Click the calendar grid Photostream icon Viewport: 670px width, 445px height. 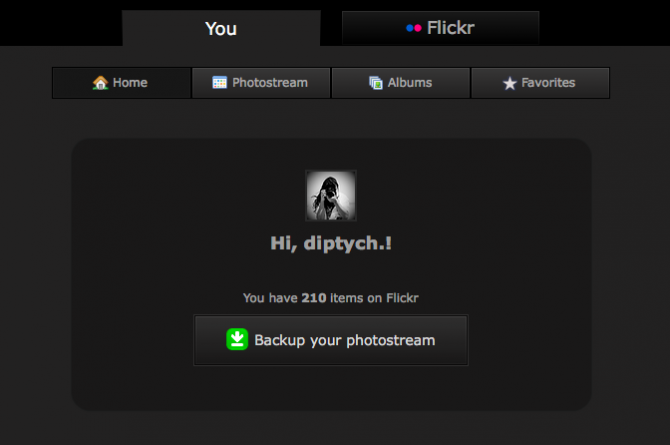[220, 82]
